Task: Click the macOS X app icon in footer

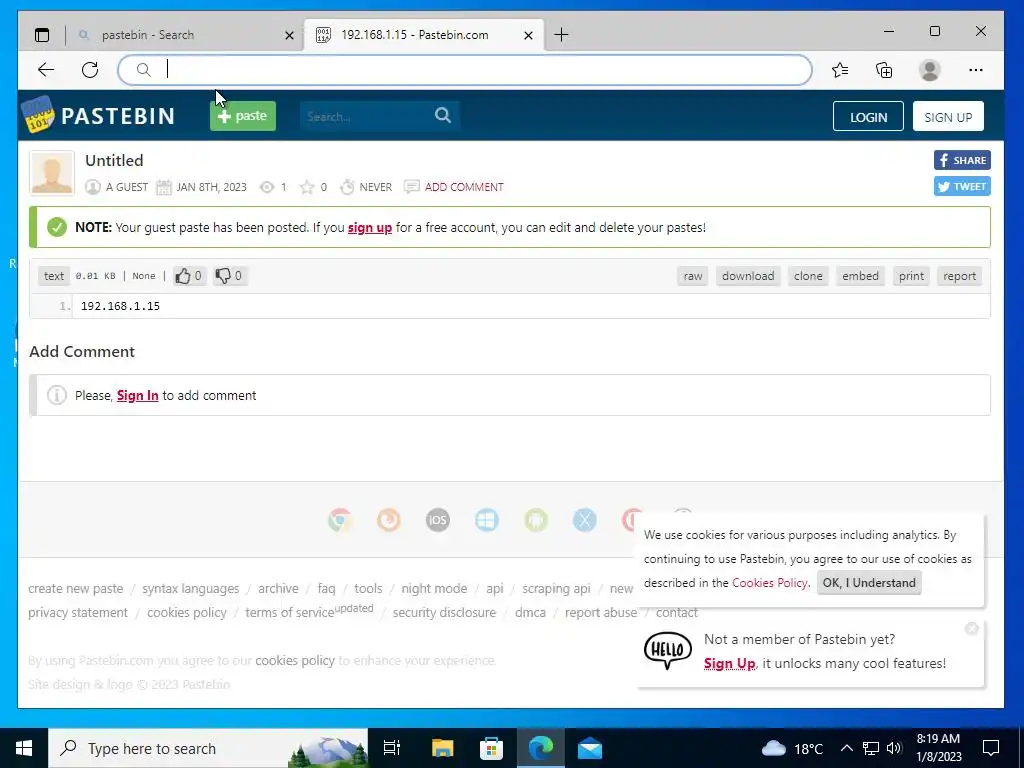Action: 584,520
